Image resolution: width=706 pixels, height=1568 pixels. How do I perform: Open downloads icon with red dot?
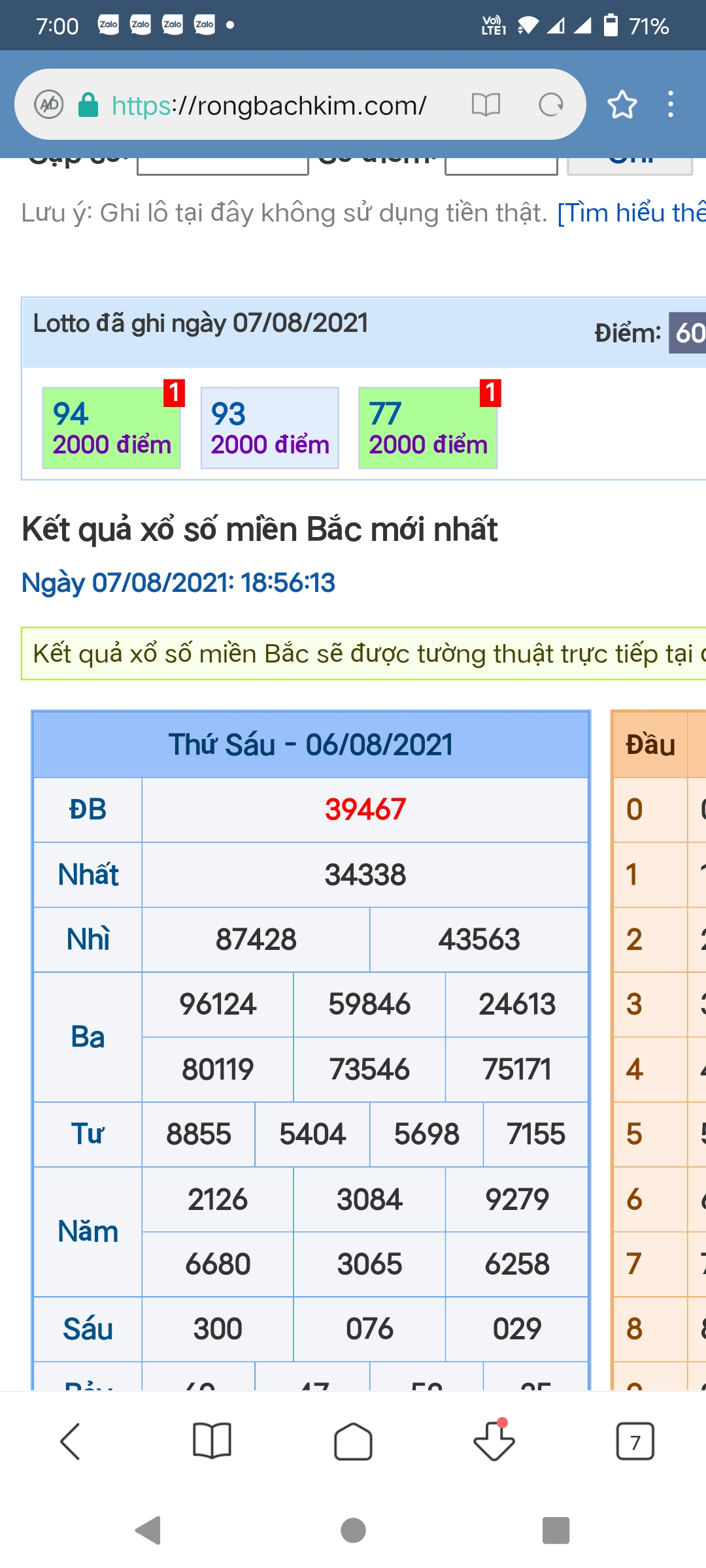[x=494, y=1441]
